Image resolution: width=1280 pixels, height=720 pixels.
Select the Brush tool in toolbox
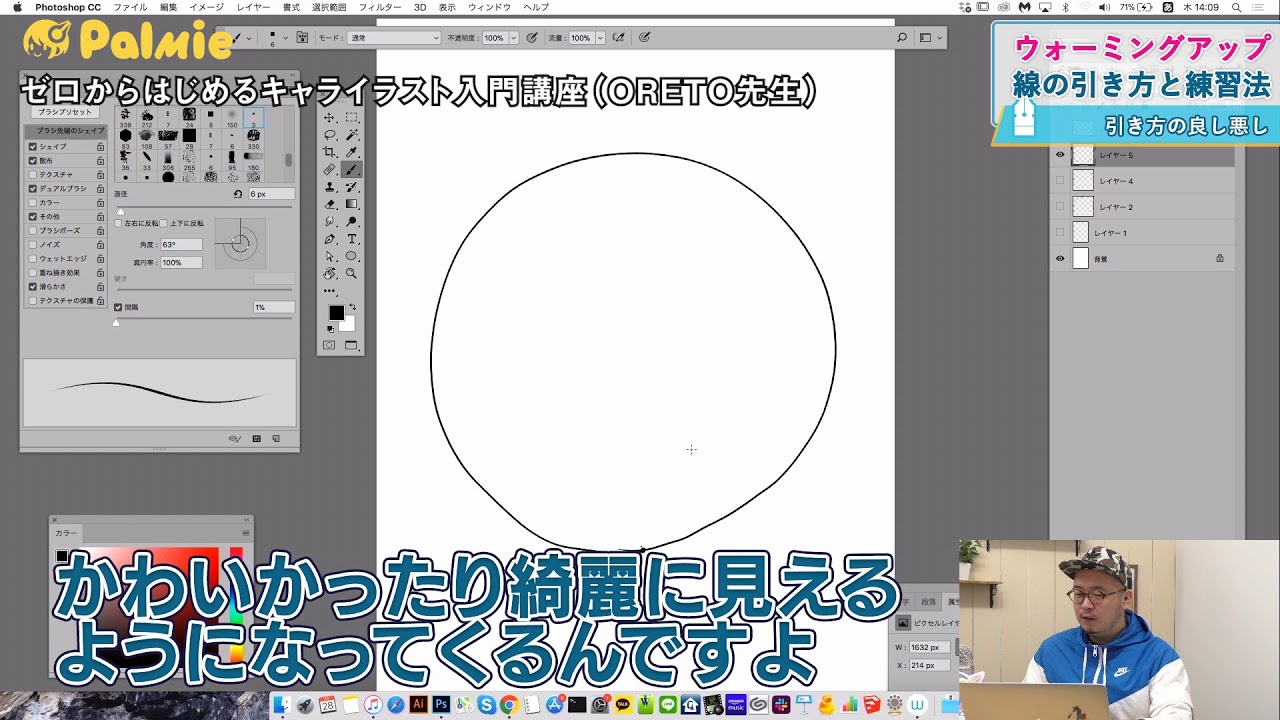tap(352, 170)
